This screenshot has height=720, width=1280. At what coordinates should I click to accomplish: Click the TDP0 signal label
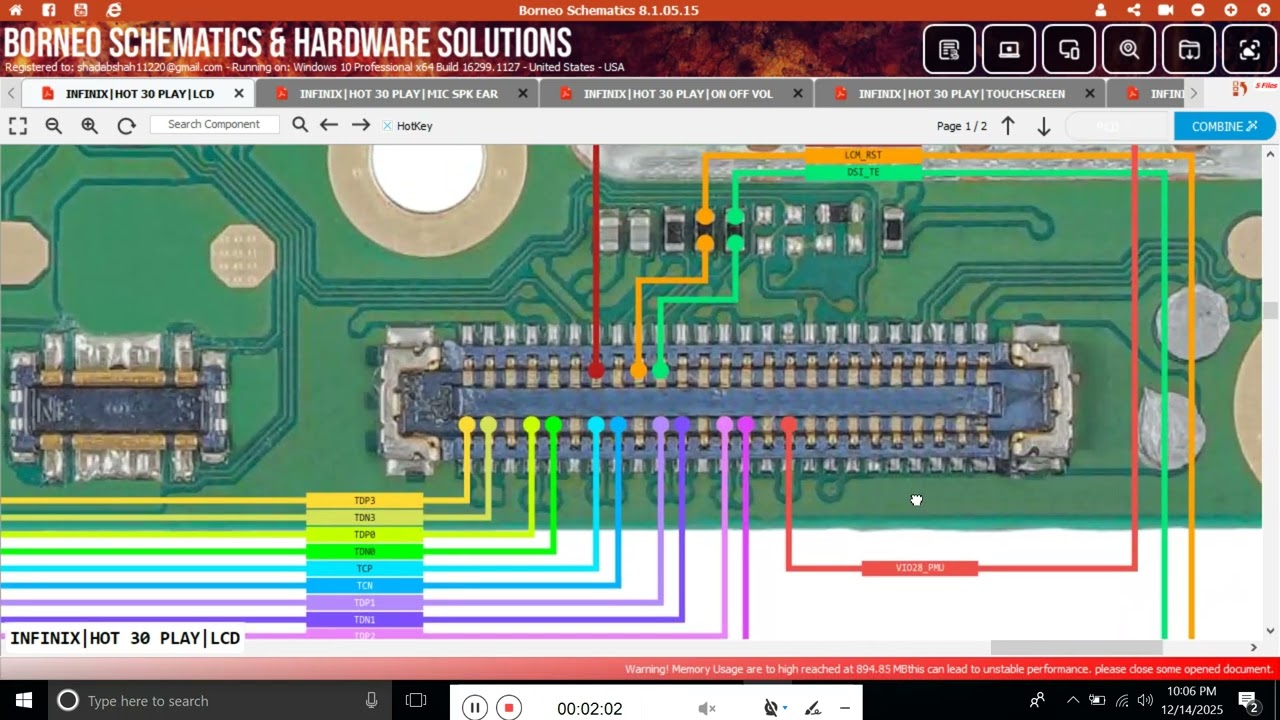364,534
